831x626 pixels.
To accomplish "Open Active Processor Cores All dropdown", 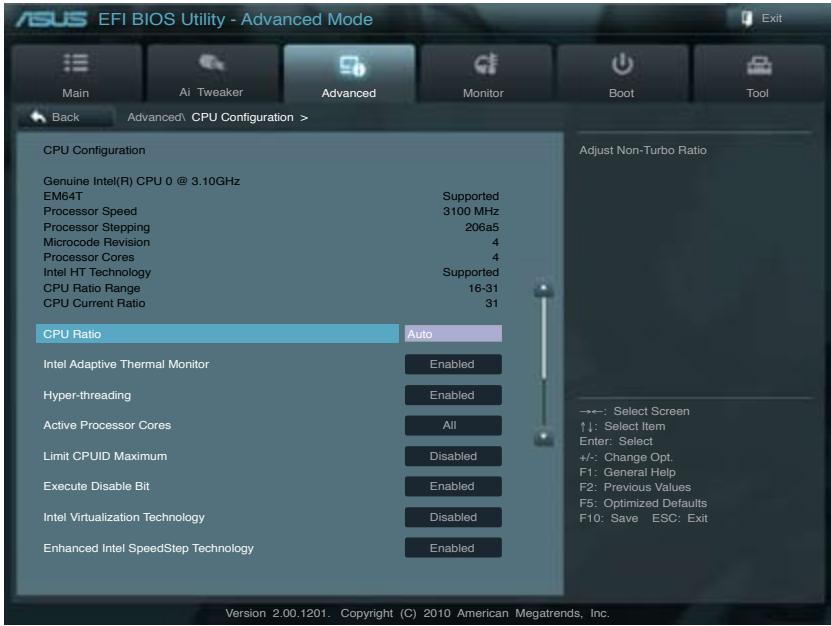I will (x=453, y=425).
